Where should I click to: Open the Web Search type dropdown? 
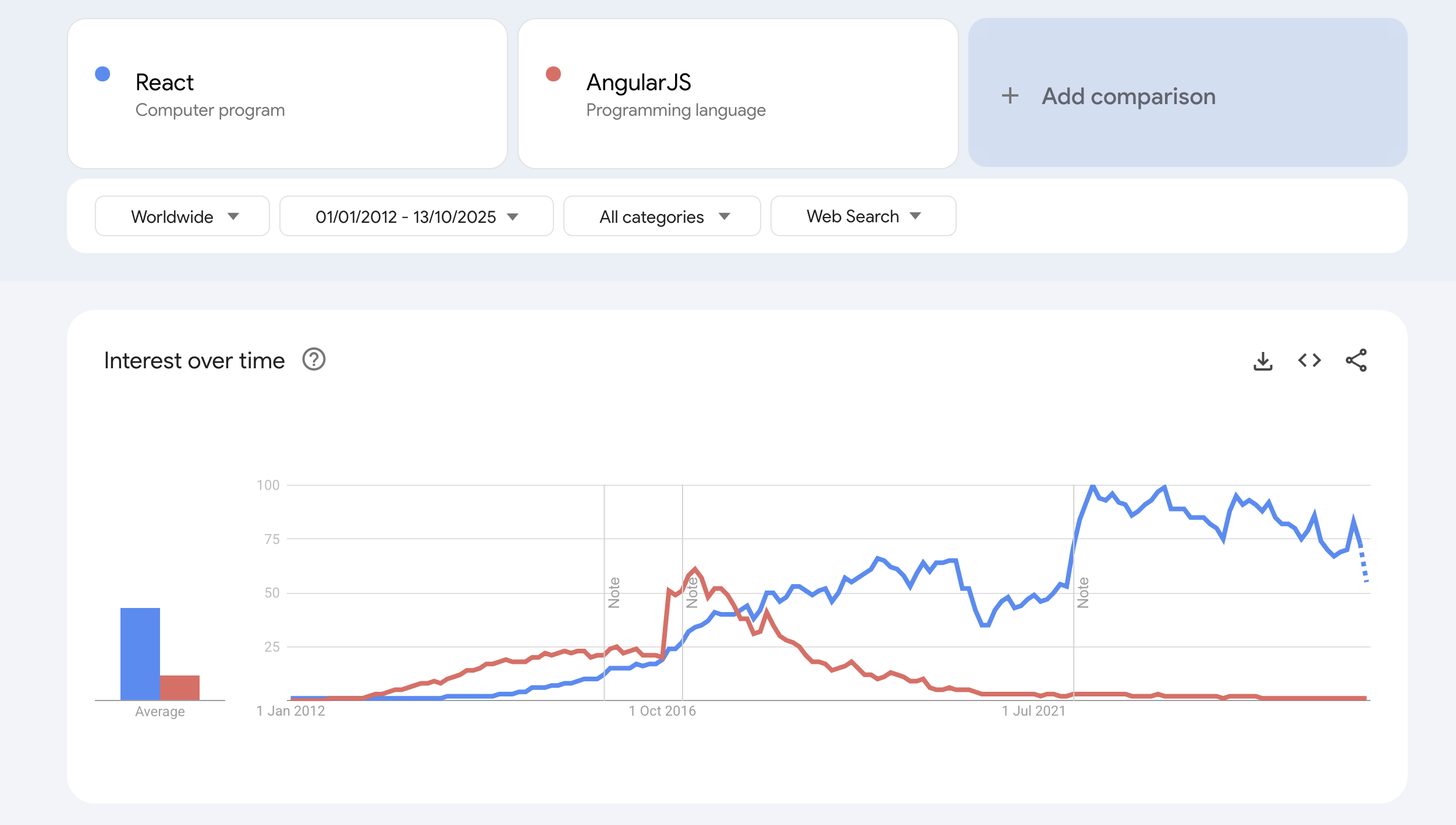(863, 216)
